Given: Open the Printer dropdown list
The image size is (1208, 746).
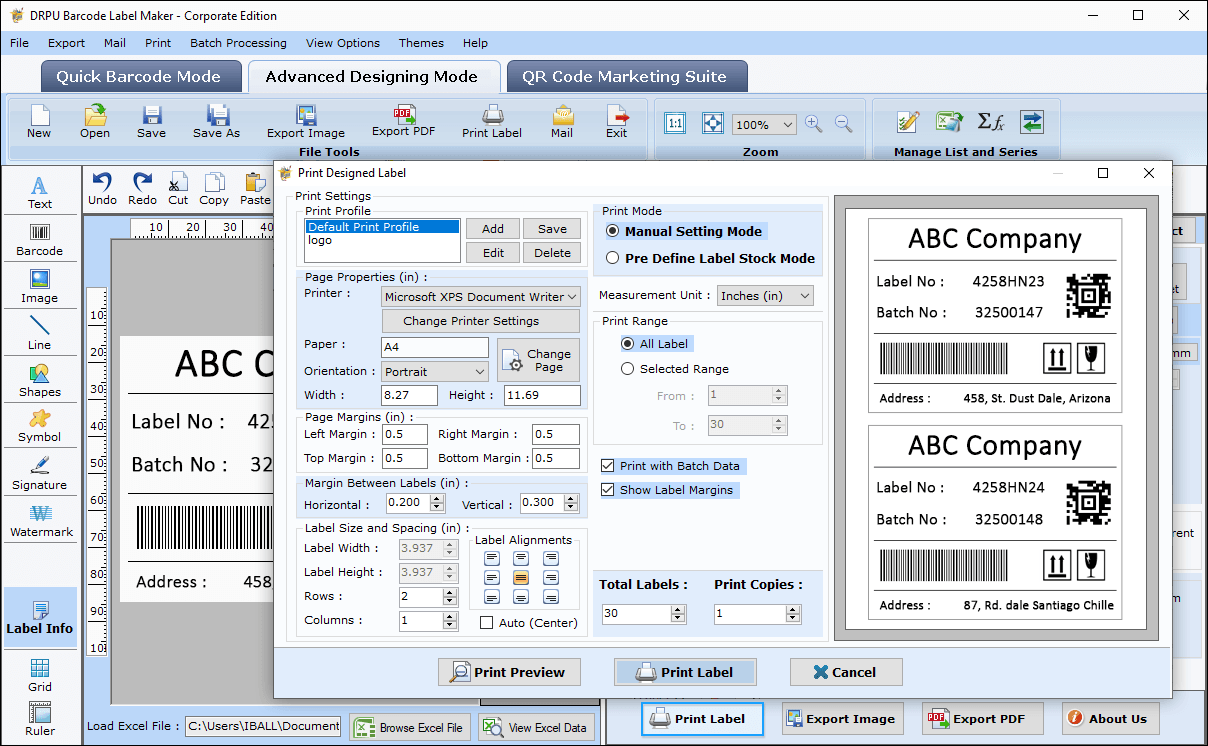Looking at the screenshot, I should click(481, 297).
